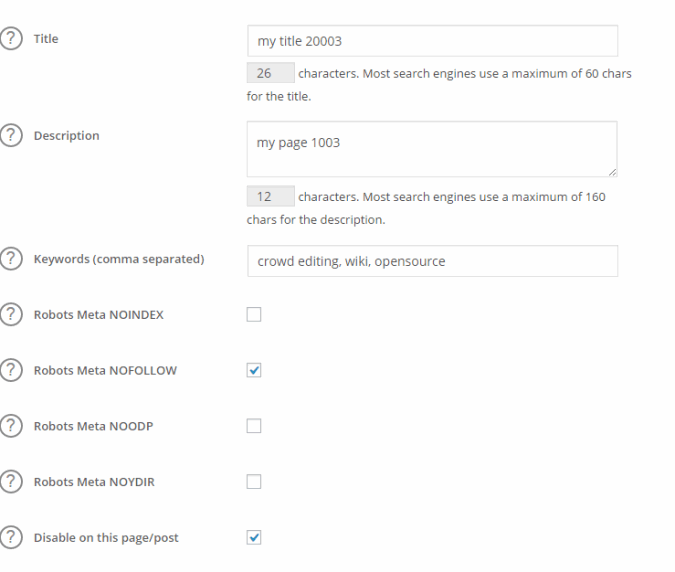Uncheck the Robots Meta NOFOLLOW checkbox
675x572 pixels.
(254, 370)
